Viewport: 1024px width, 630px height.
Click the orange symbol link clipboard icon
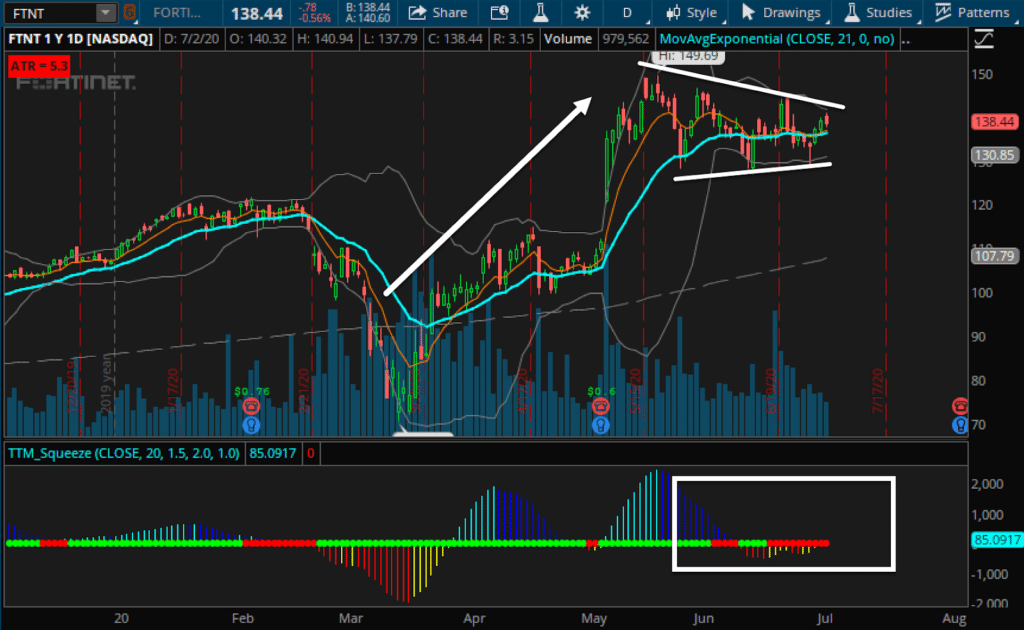129,12
